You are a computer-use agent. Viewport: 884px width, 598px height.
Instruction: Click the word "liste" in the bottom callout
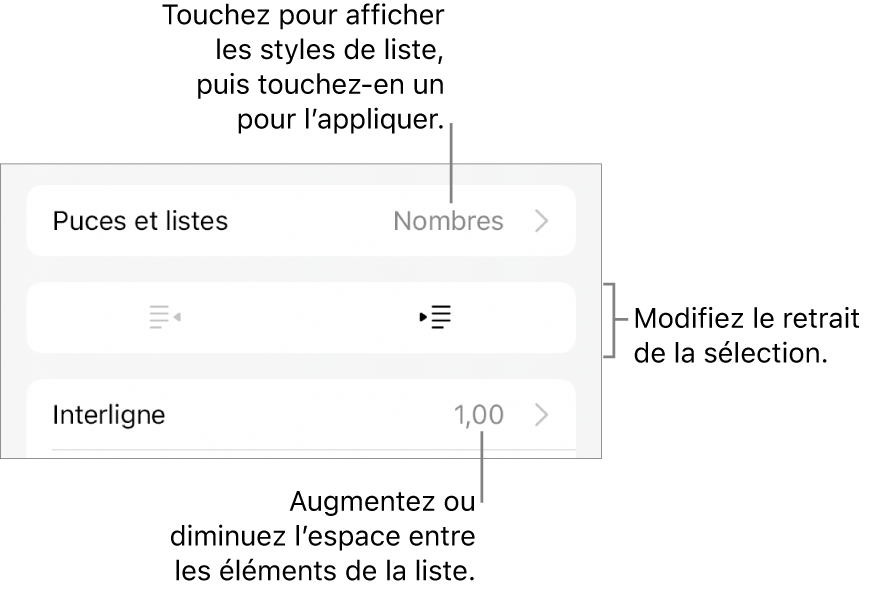tap(440, 574)
